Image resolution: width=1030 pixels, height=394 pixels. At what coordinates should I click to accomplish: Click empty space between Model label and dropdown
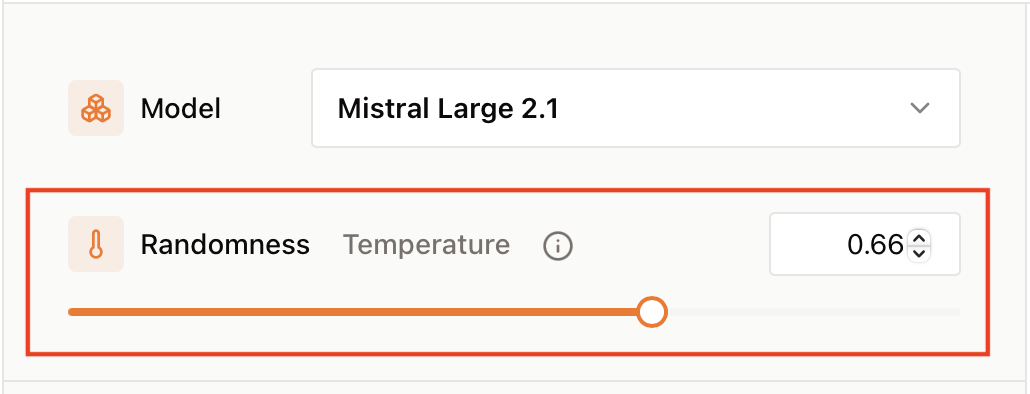tap(266, 108)
